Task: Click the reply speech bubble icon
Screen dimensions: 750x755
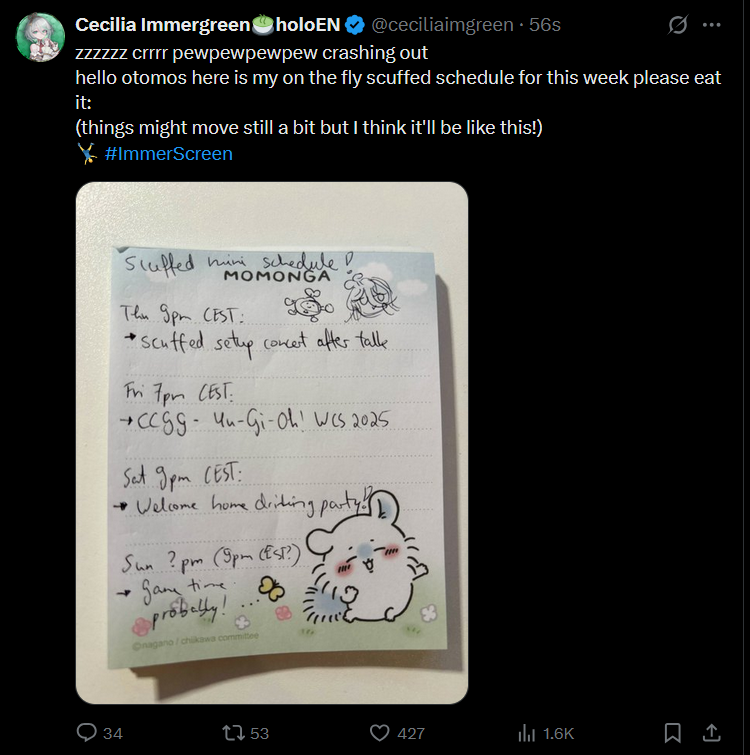Action: coord(86,733)
